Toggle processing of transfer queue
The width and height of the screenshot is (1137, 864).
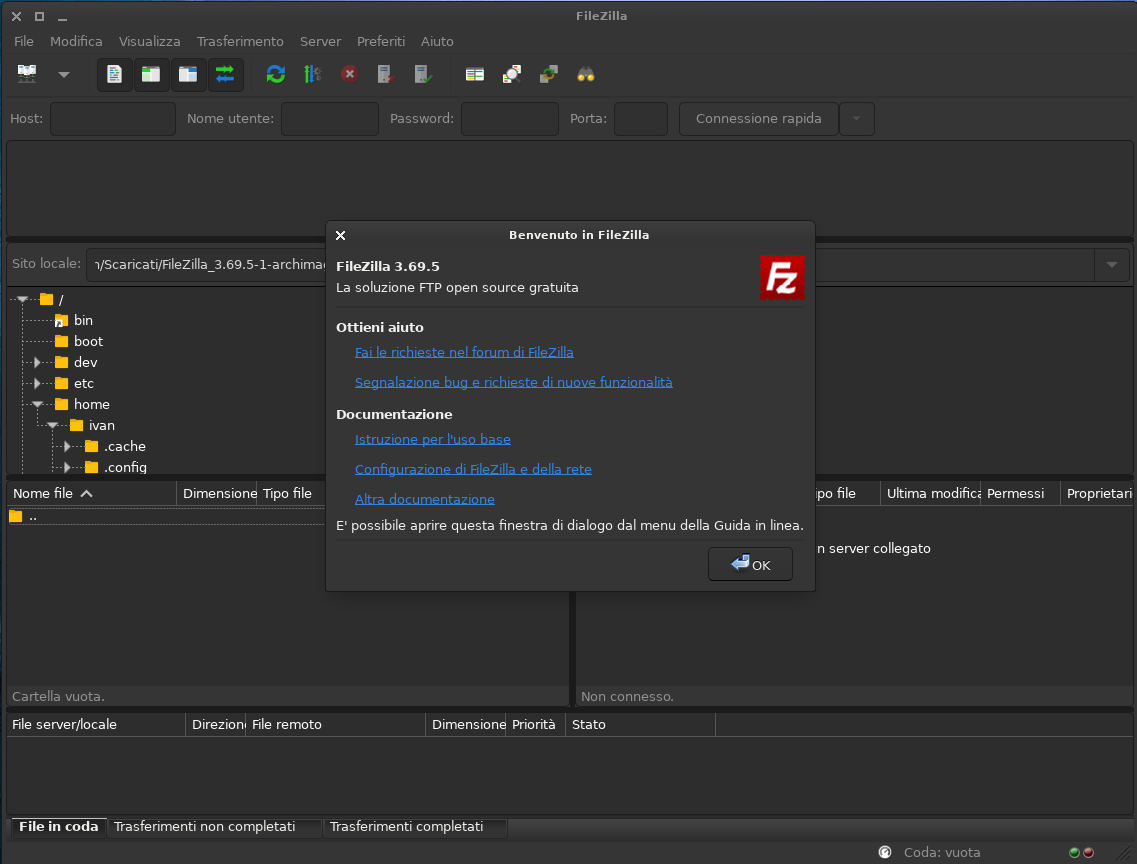(x=313, y=74)
